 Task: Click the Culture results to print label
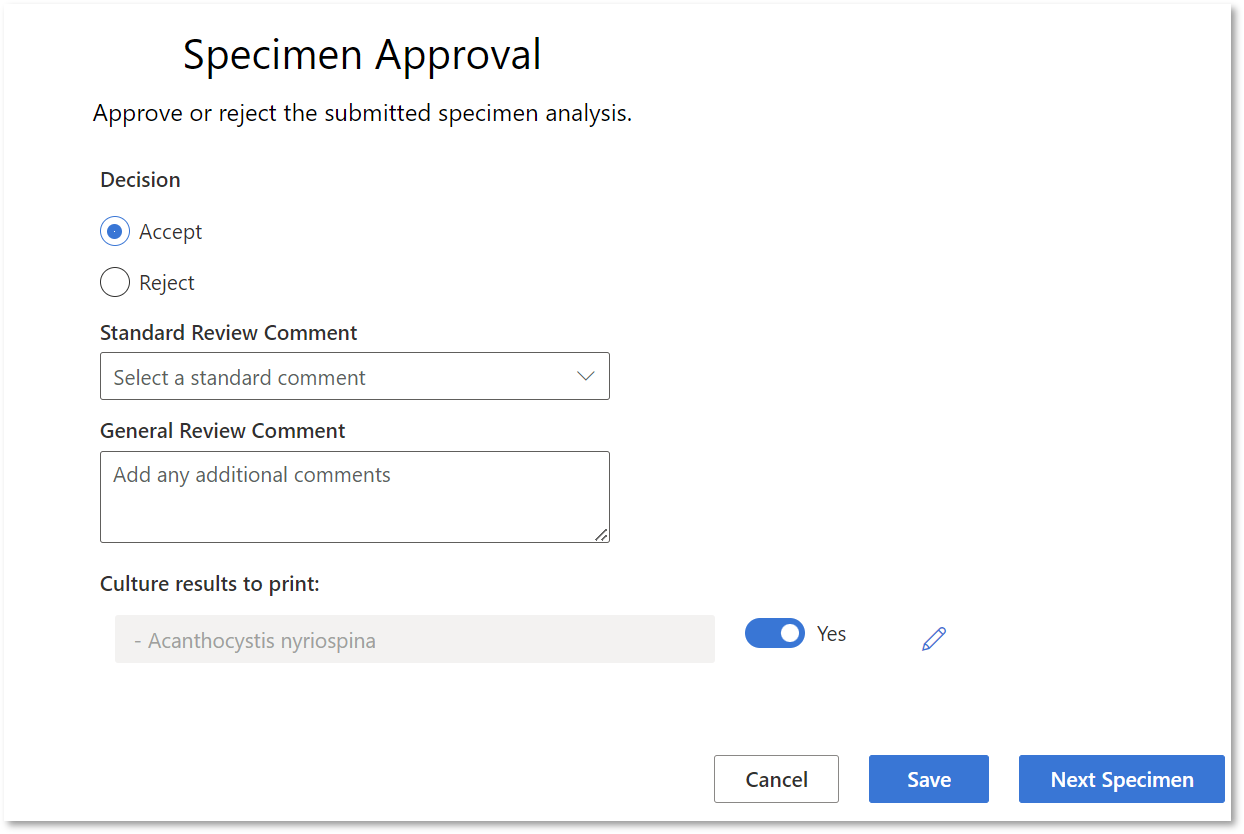point(210,584)
